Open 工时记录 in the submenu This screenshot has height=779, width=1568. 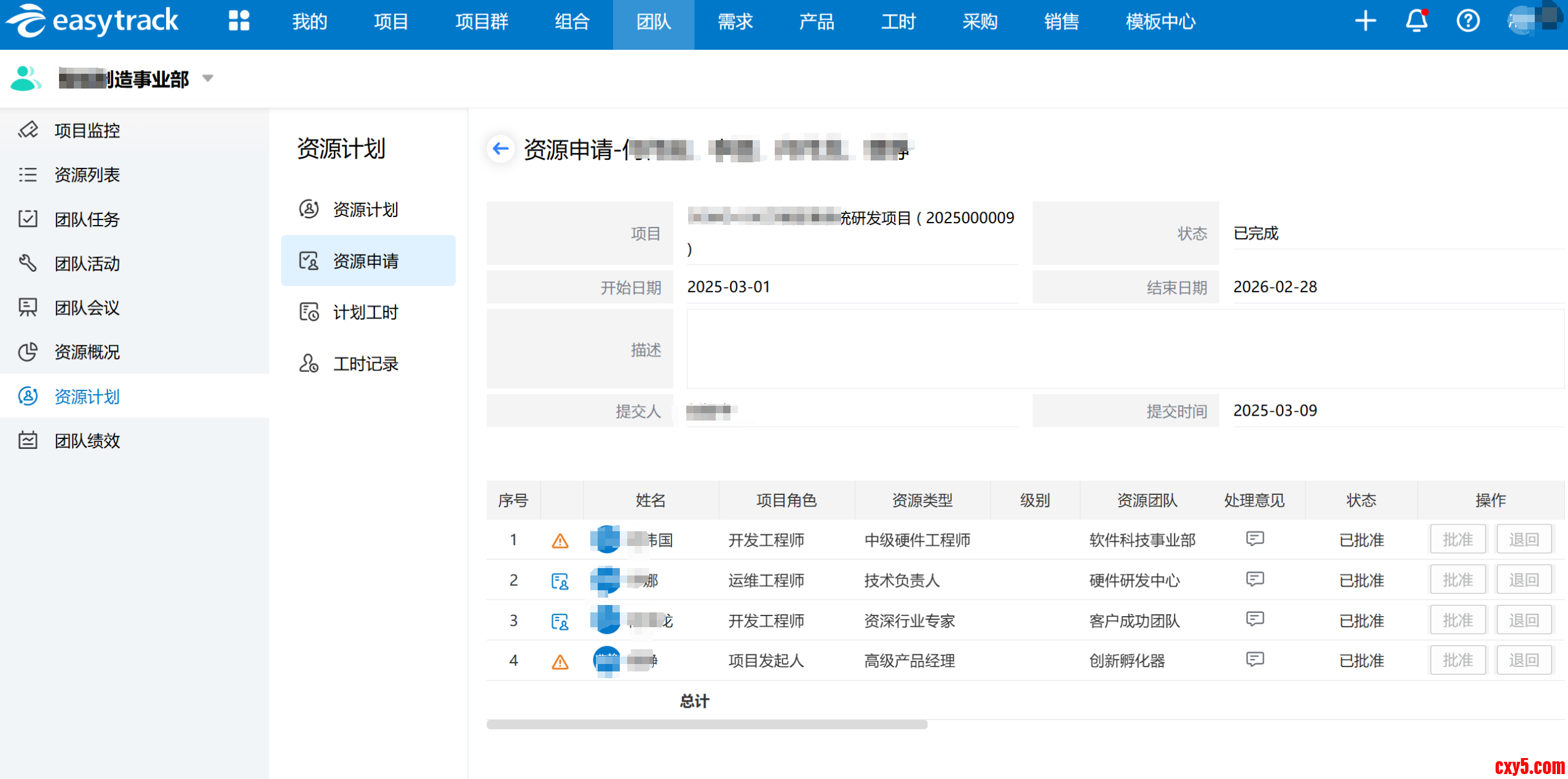[365, 364]
